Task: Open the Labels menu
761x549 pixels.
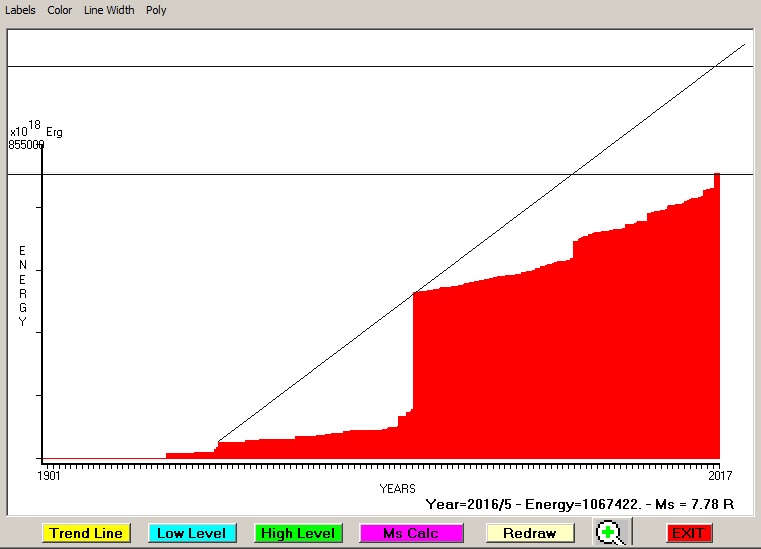Action: point(21,10)
